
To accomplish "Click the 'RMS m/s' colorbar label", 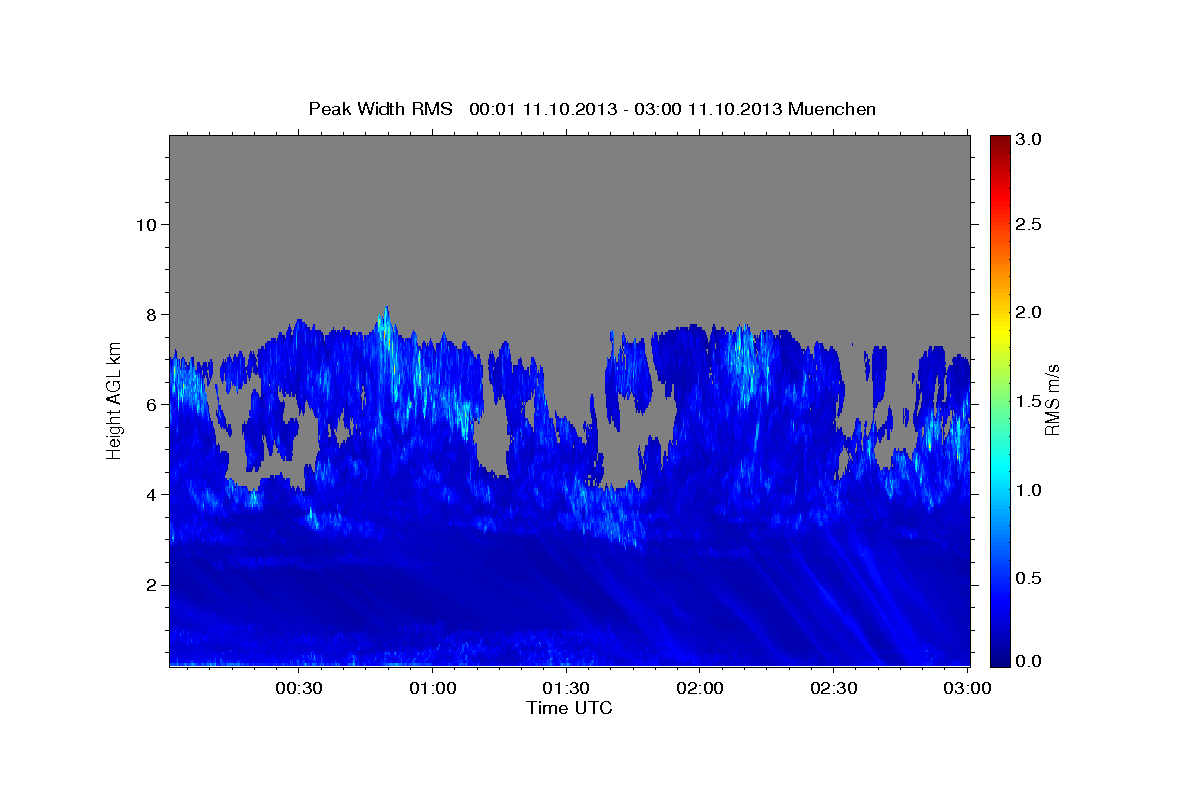I will (x=1052, y=400).
